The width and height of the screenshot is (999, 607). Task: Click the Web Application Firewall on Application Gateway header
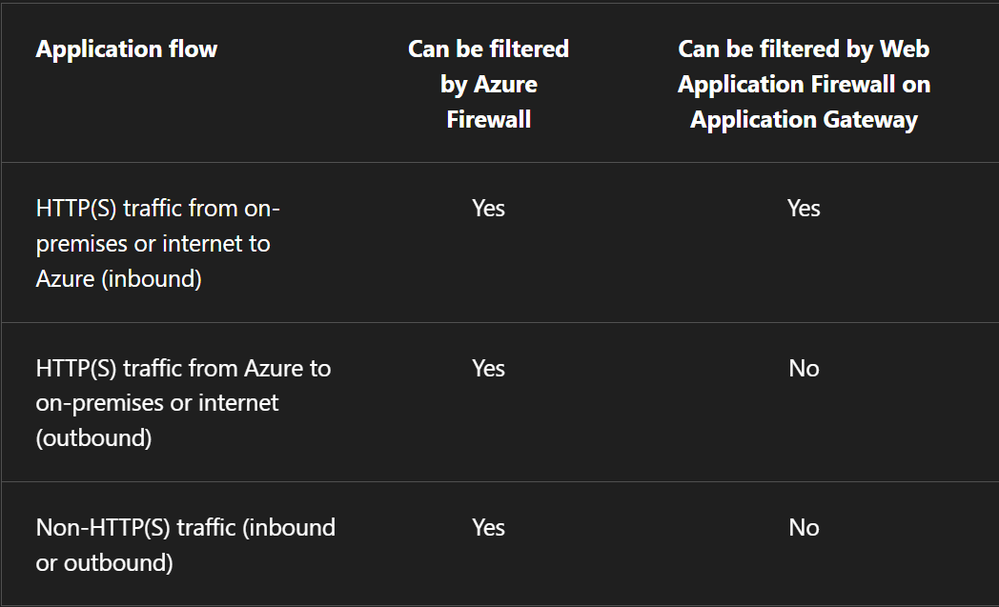tap(803, 84)
